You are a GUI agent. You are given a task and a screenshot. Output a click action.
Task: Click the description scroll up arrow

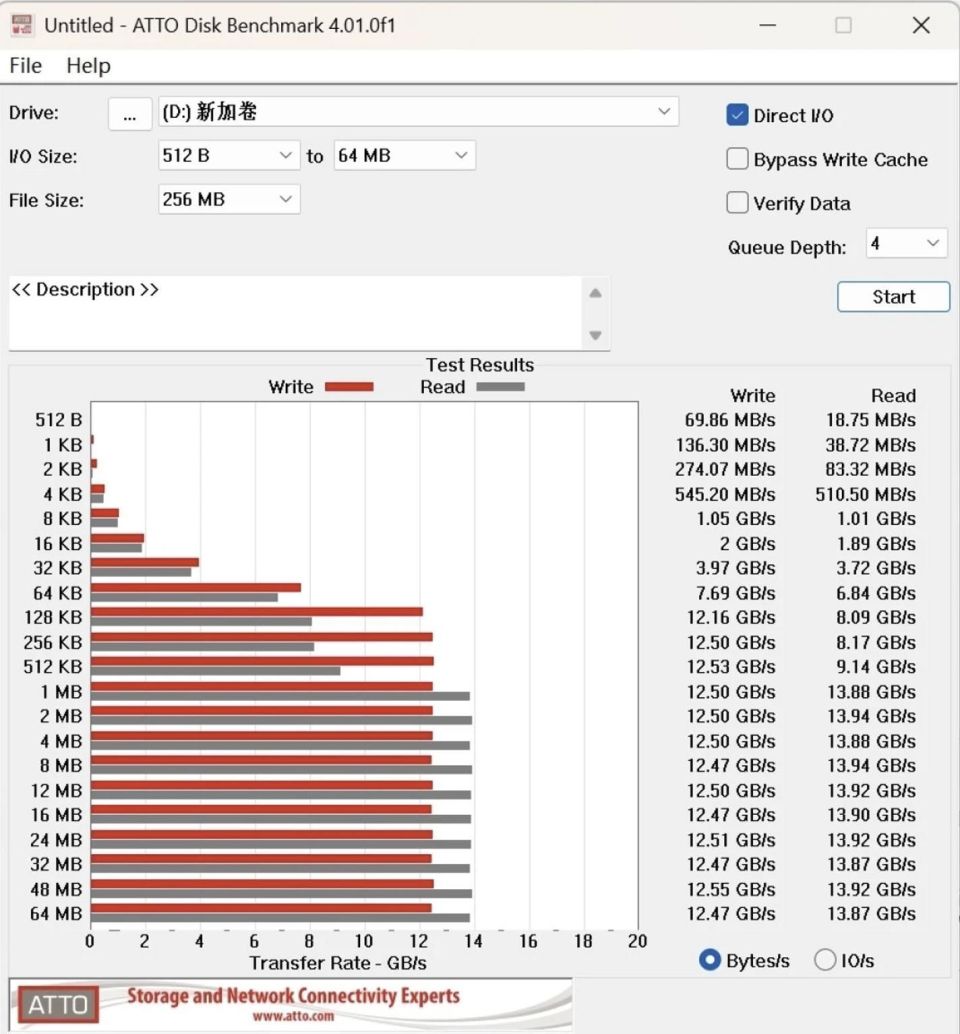click(x=595, y=293)
